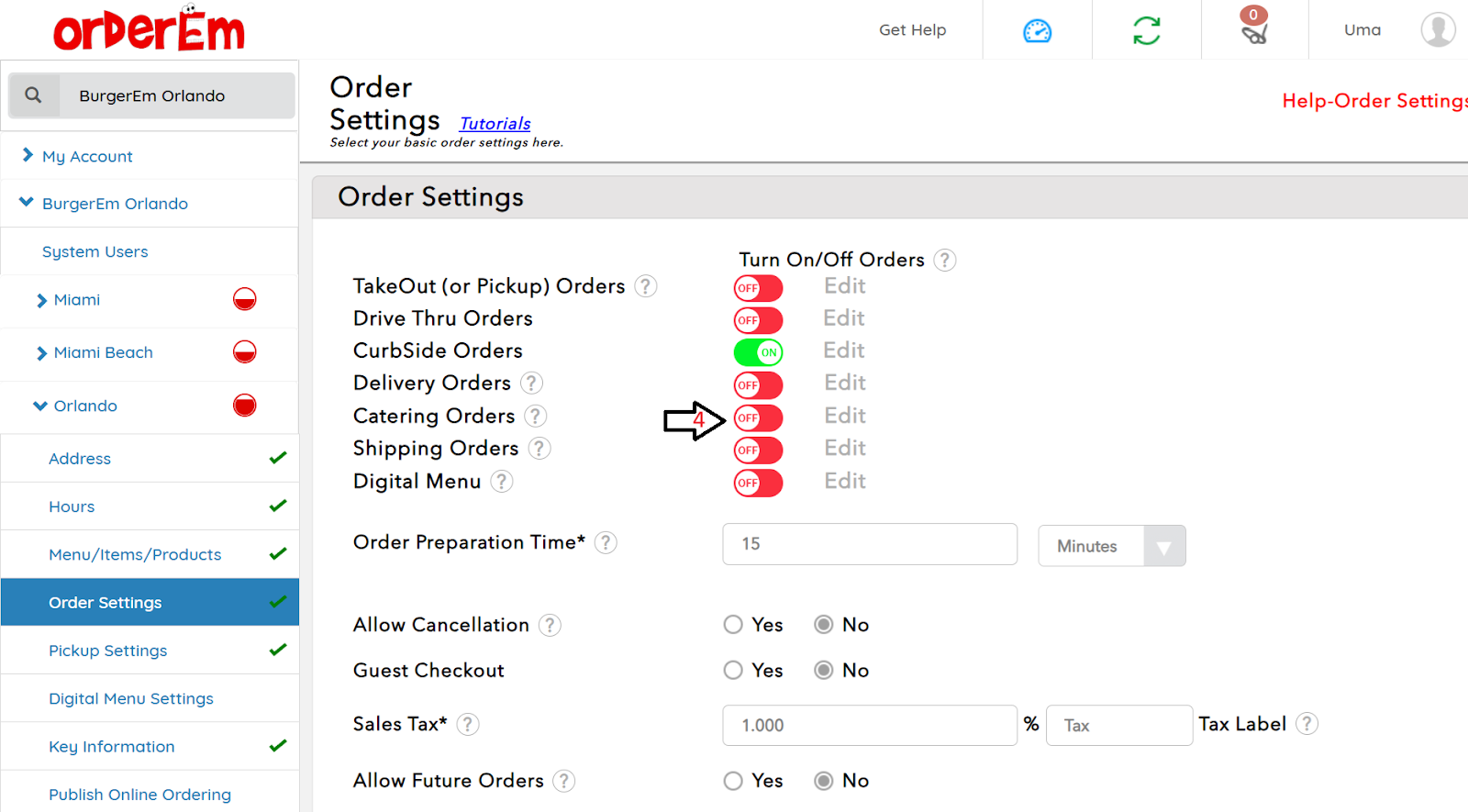This screenshot has width=1468, height=812.
Task: Enable the Catering Orders toggle
Action: [x=758, y=418]
